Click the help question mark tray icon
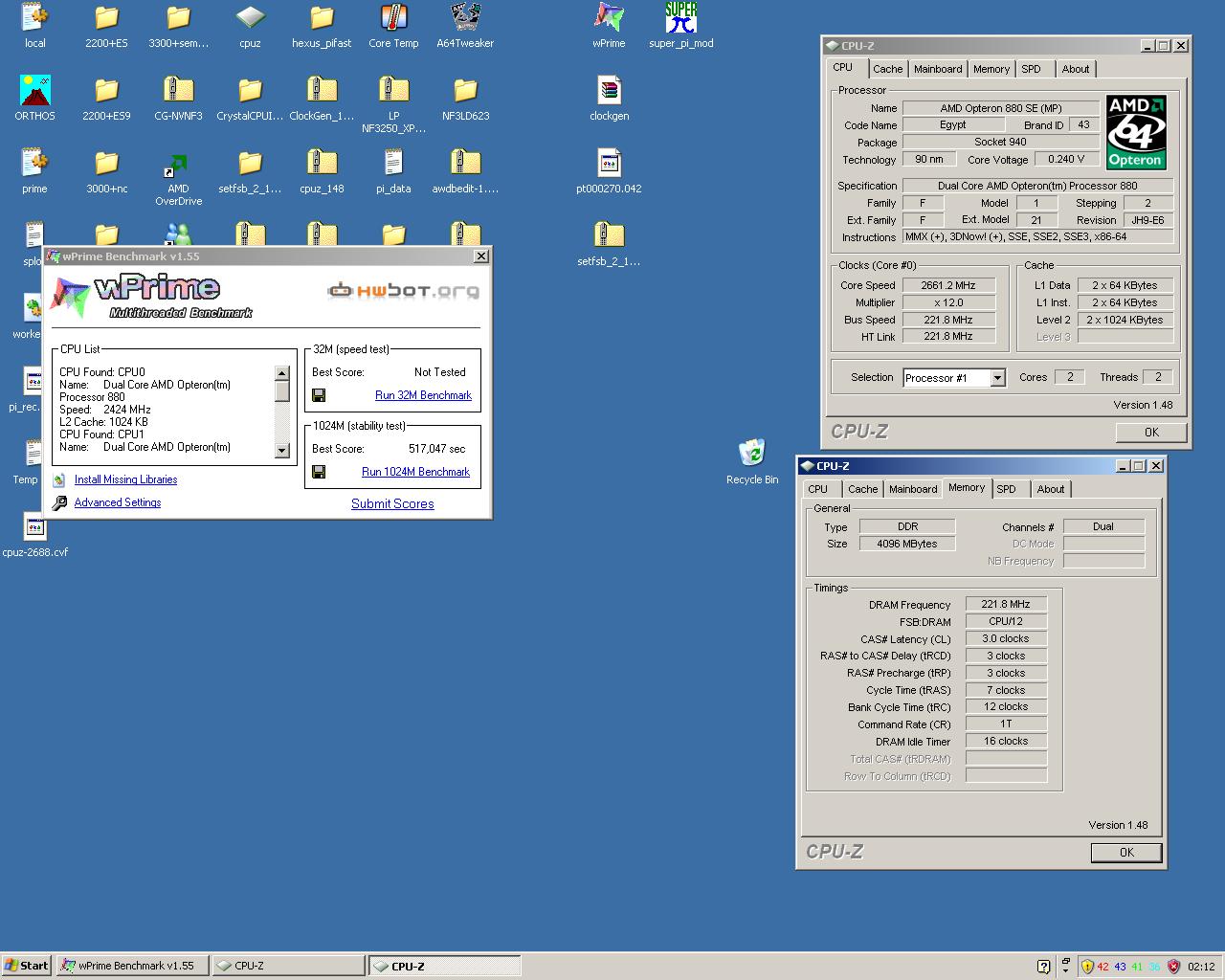 1044,967
